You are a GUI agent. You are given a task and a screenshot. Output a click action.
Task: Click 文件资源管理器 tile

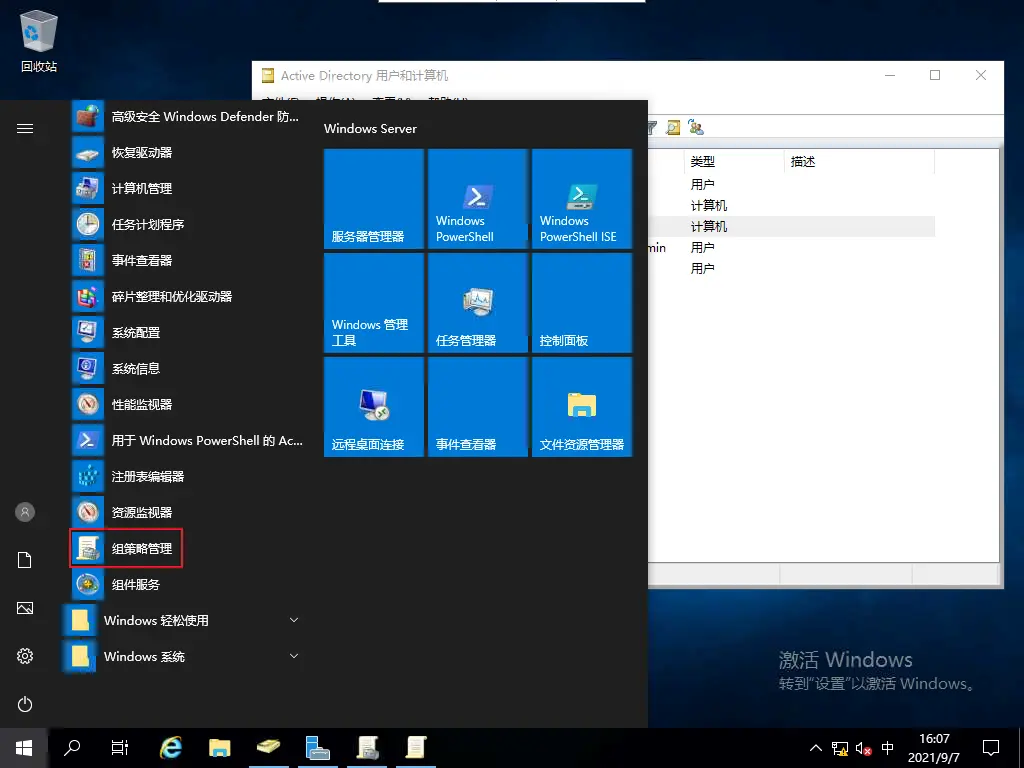[x=582, y=406]
